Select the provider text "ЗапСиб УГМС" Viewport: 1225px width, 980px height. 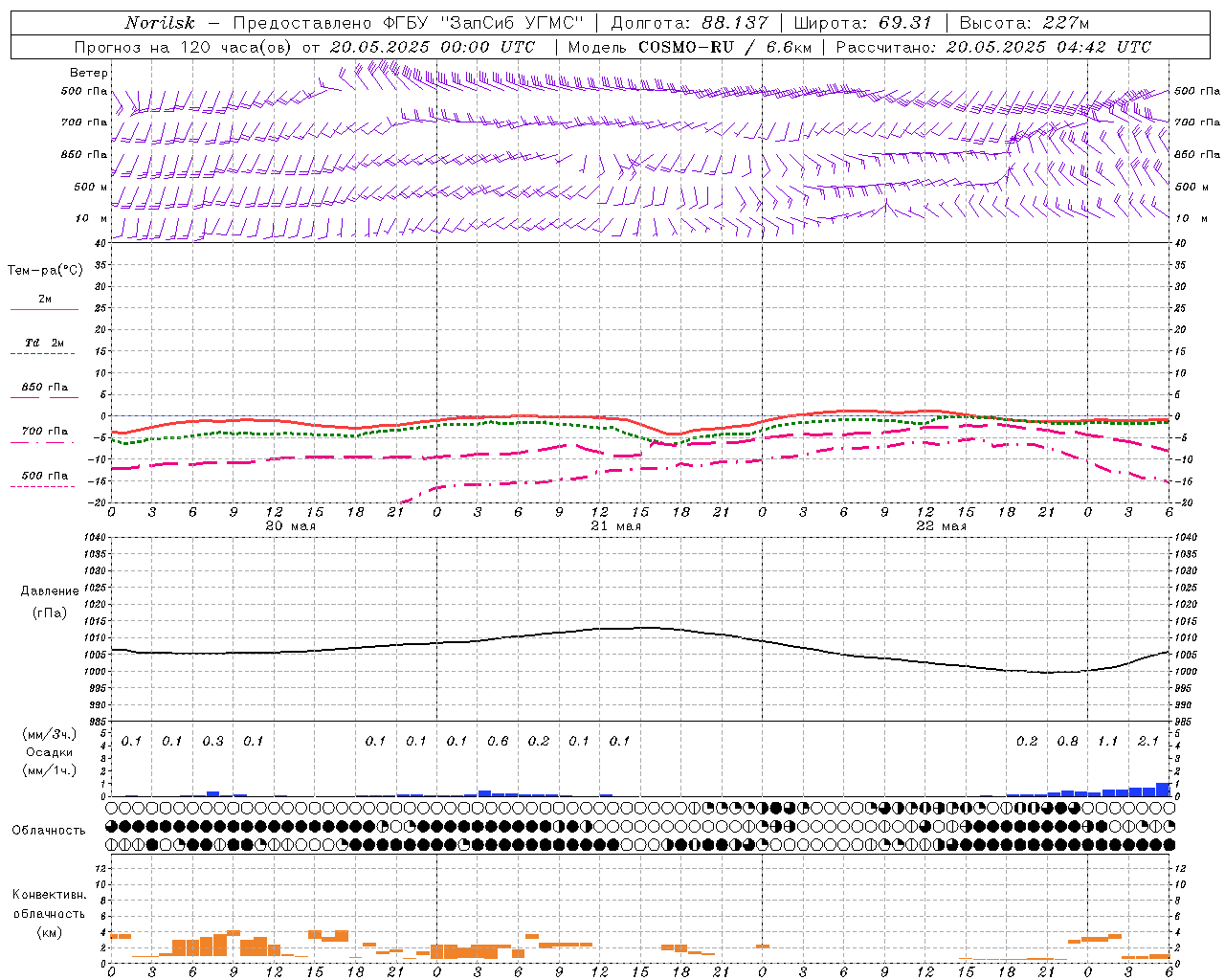[x=509, y=23]
